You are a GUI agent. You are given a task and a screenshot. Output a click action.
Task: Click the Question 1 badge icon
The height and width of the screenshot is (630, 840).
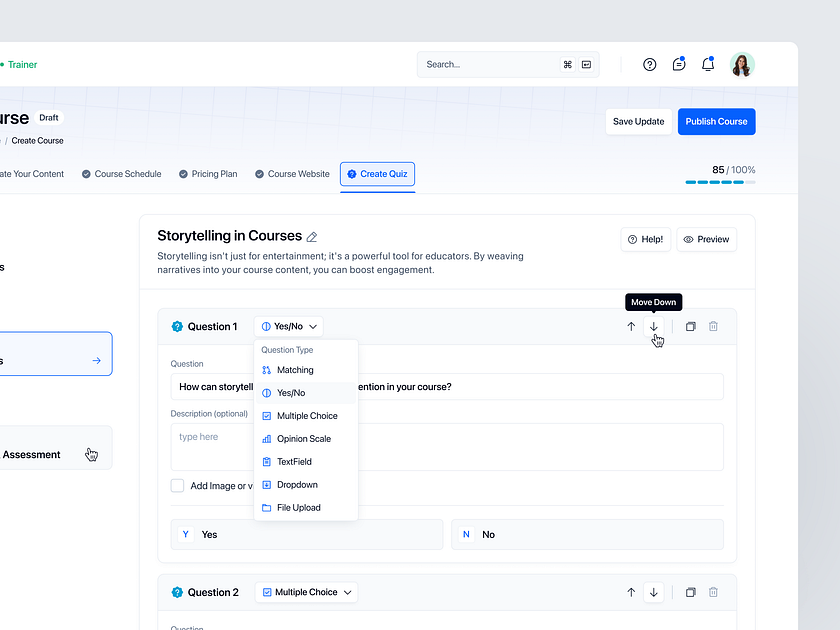pyautogui.click(x=177, y=326)
